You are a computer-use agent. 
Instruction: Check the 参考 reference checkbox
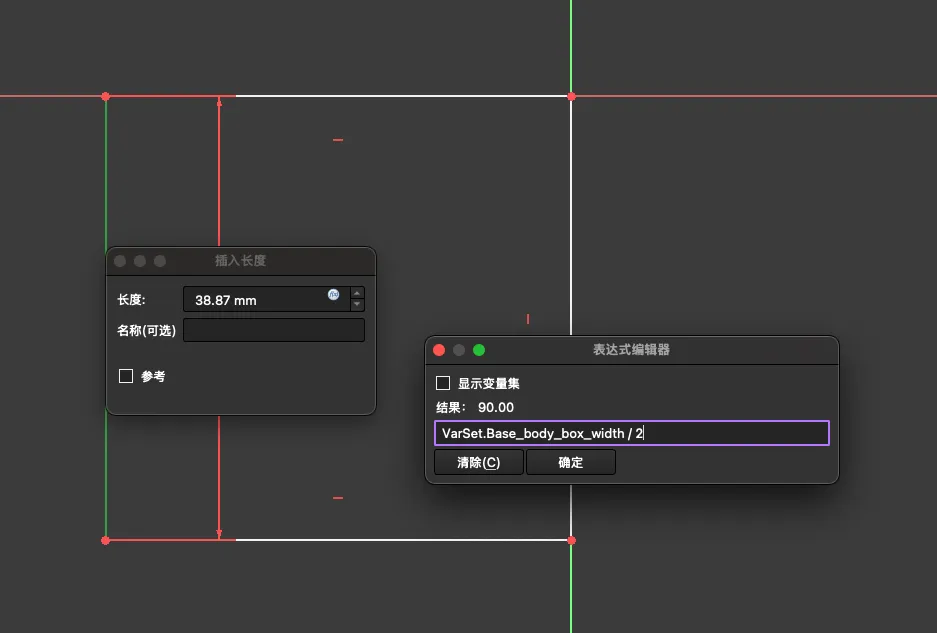click(126, 376)
